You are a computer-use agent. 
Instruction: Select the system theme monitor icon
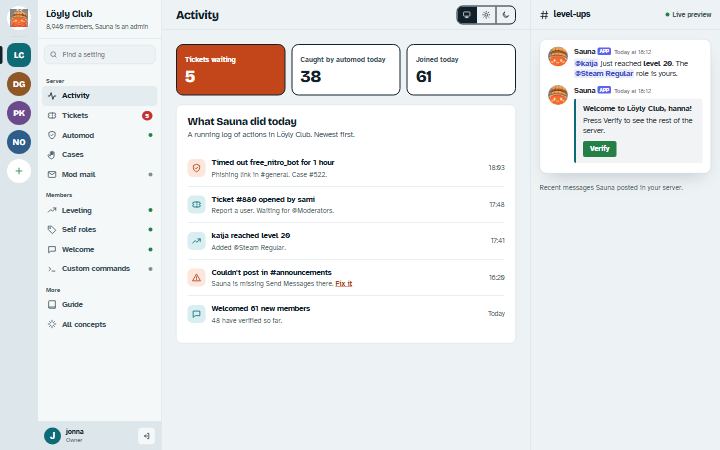click(x=467, y=15)
